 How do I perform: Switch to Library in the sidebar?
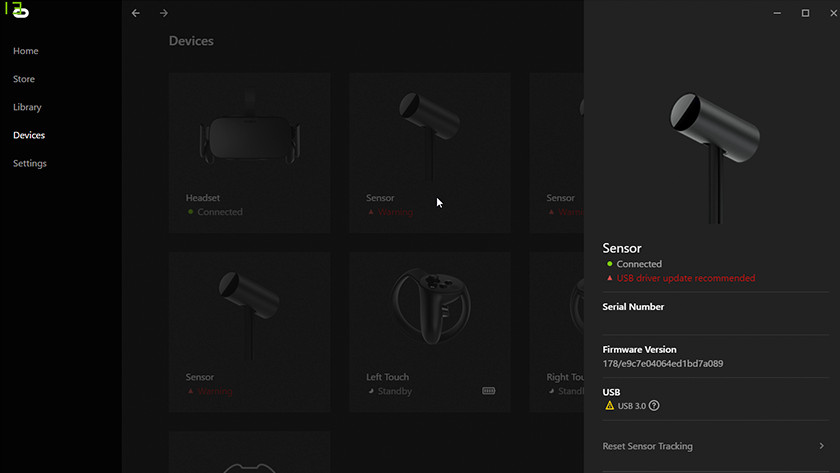tap(27, 107)
